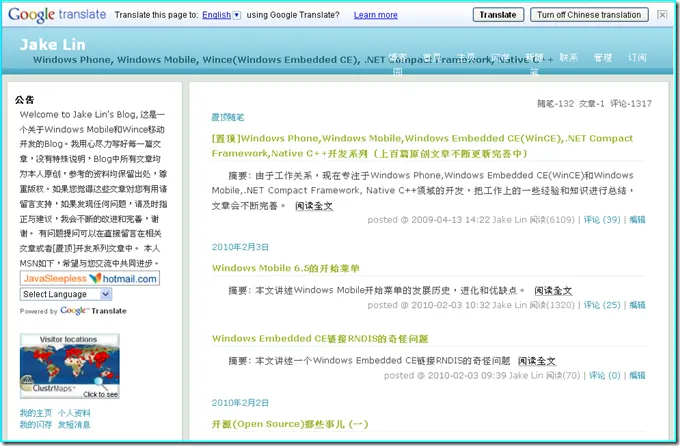Viewport: 680px width, 446px height.
Task: Click 阅读全文 for the RNDIS post
Action: click(537, 361)
